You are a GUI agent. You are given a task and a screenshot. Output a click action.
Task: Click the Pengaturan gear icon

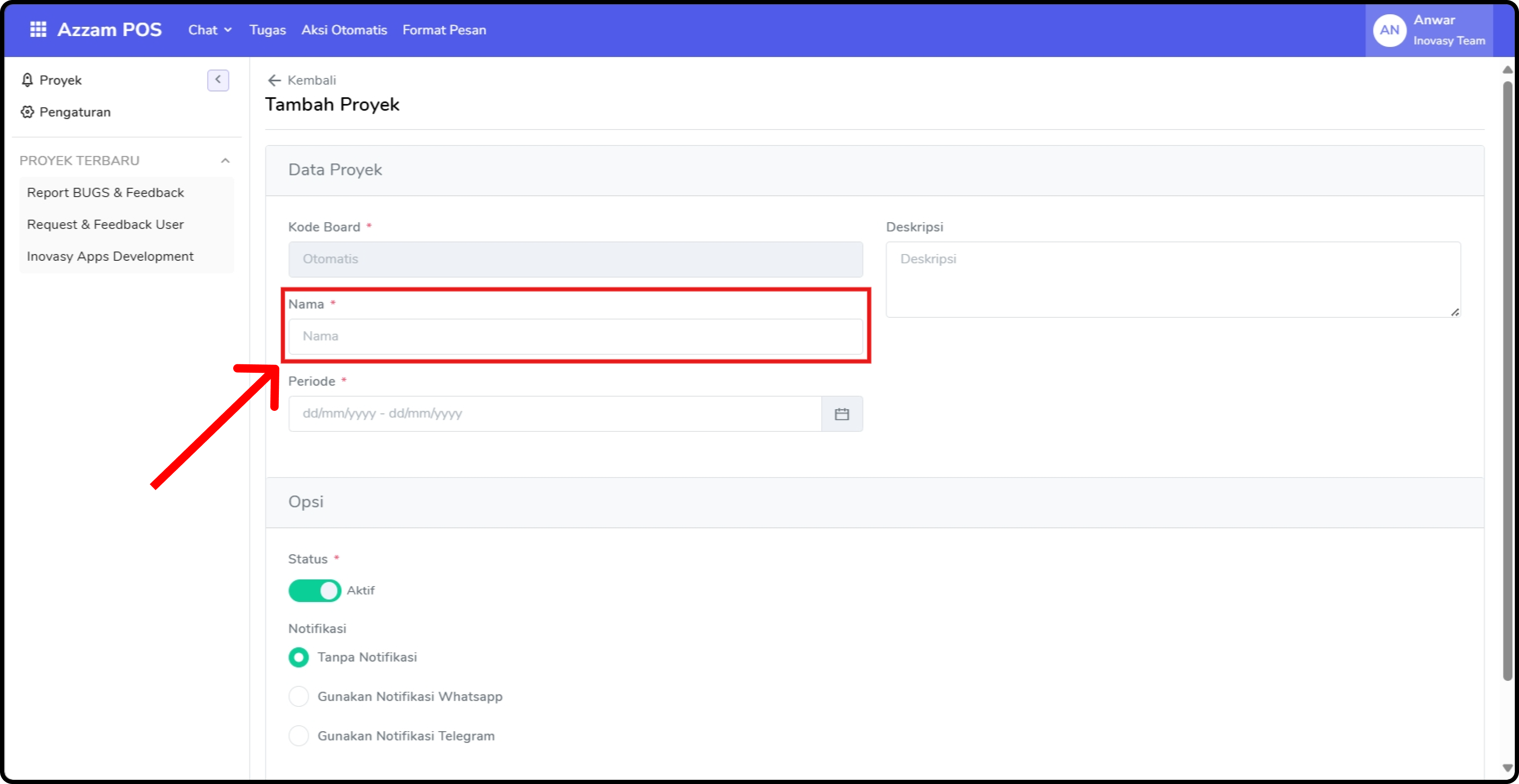[x=27, y=112]
